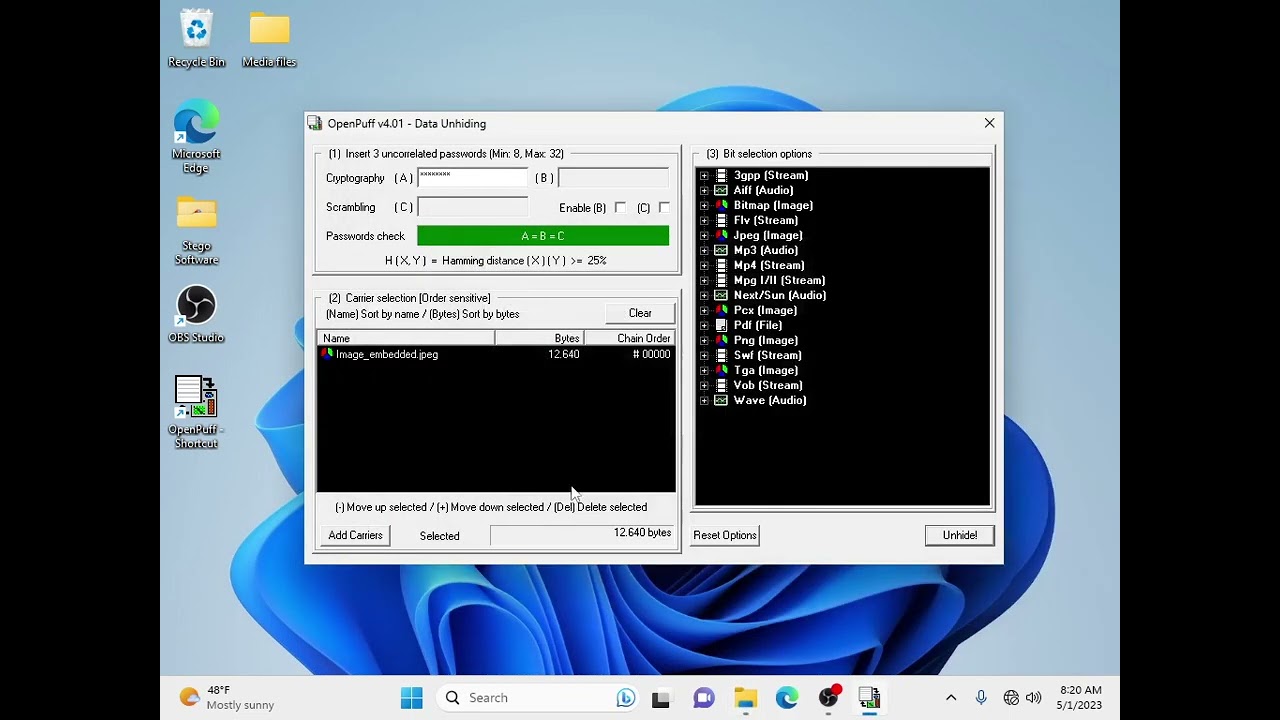Open the taskbar clock showing 8:20 AM
The width and height of the screenshot is (1280, 720).
[x=1079, y=698]
